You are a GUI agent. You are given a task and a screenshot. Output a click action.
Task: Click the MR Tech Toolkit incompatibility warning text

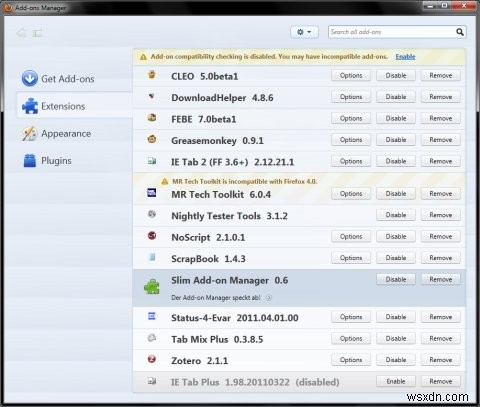pyautogui.click(x=244, y=181)
